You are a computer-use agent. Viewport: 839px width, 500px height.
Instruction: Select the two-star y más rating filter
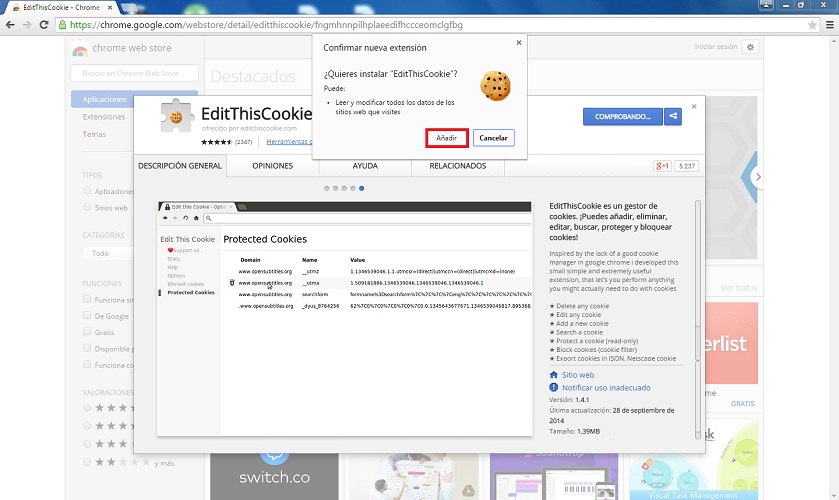tap(87, 462)
